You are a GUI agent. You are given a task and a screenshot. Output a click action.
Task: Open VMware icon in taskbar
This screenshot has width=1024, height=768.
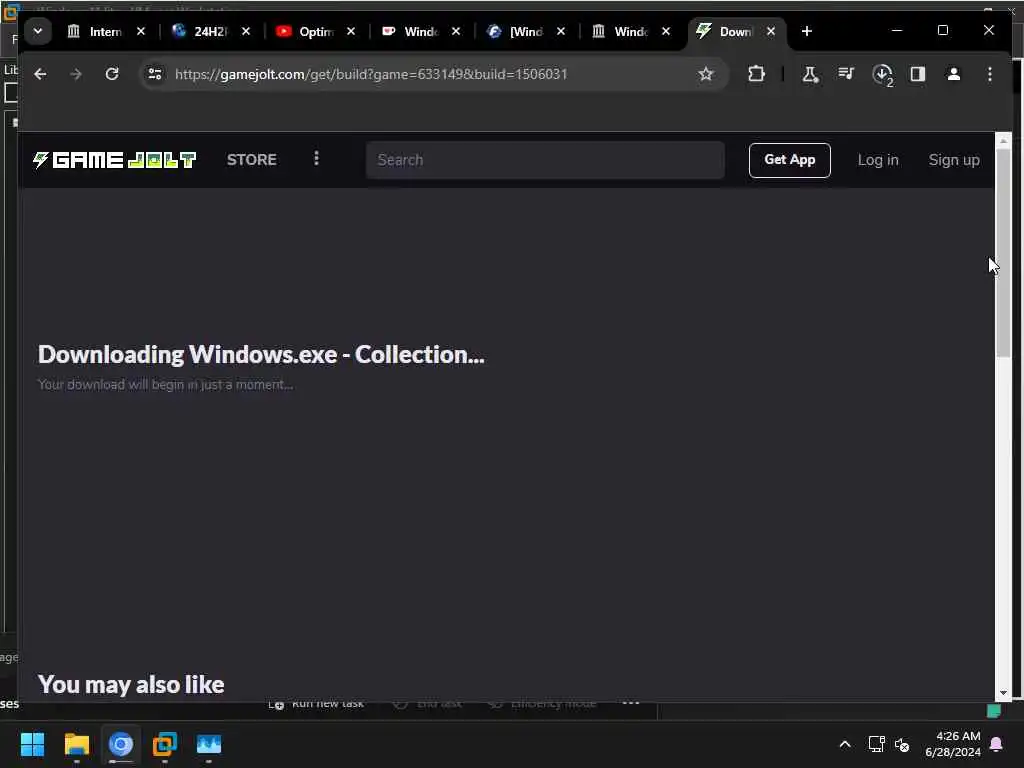click(165, 744)
